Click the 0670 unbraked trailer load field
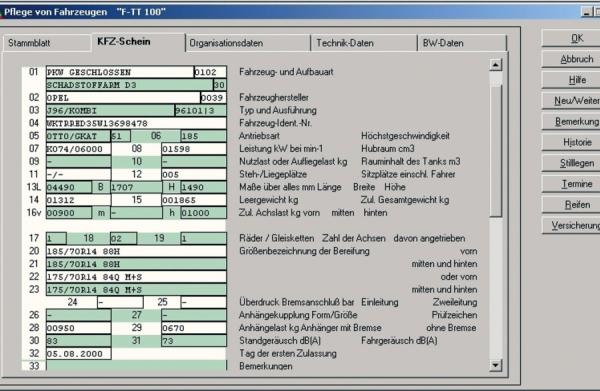The width and height of the screenshot is (600, 391). tap(194, 328)
